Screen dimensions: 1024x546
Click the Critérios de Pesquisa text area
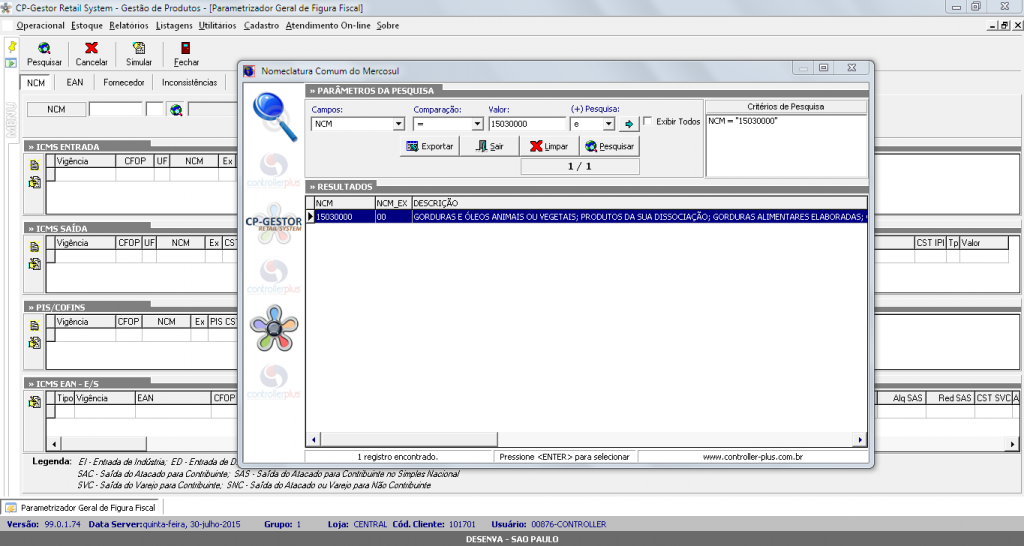(x=786, y=145)
